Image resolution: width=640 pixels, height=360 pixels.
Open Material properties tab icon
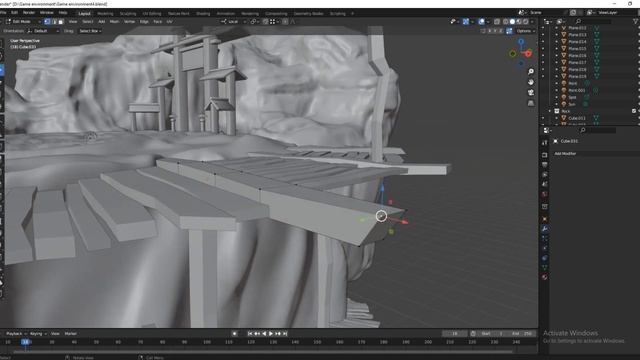pos(544,277)
